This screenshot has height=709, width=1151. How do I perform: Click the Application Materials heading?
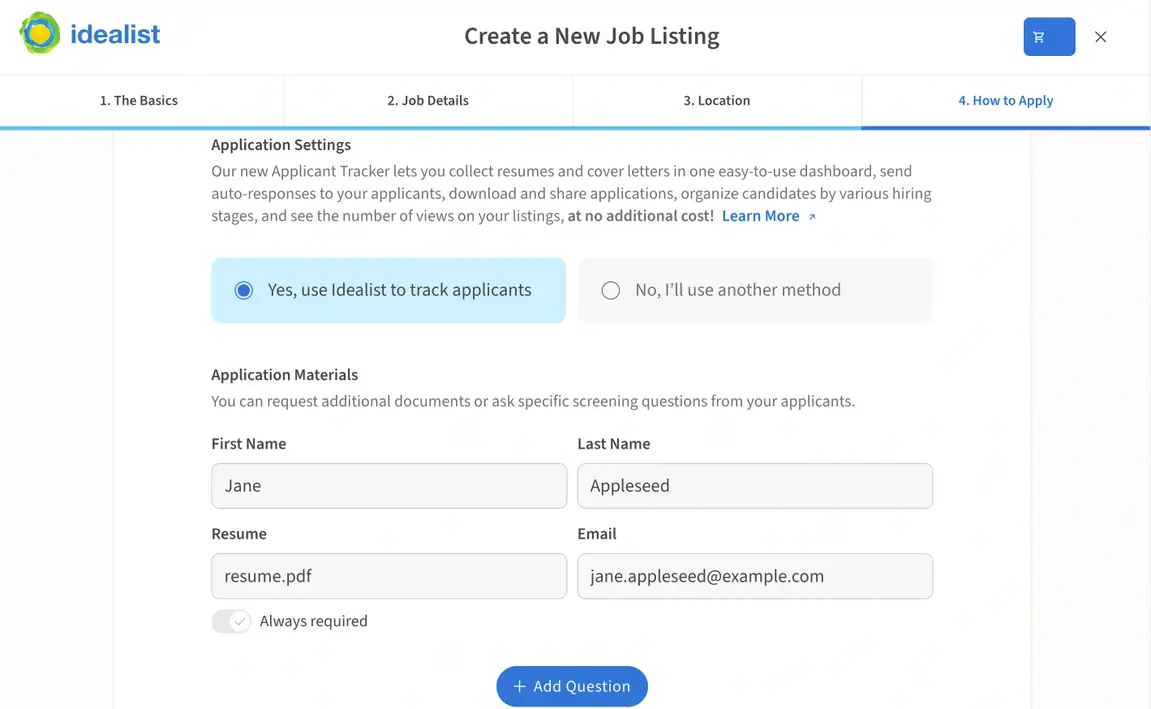click(x=285, y=374)
